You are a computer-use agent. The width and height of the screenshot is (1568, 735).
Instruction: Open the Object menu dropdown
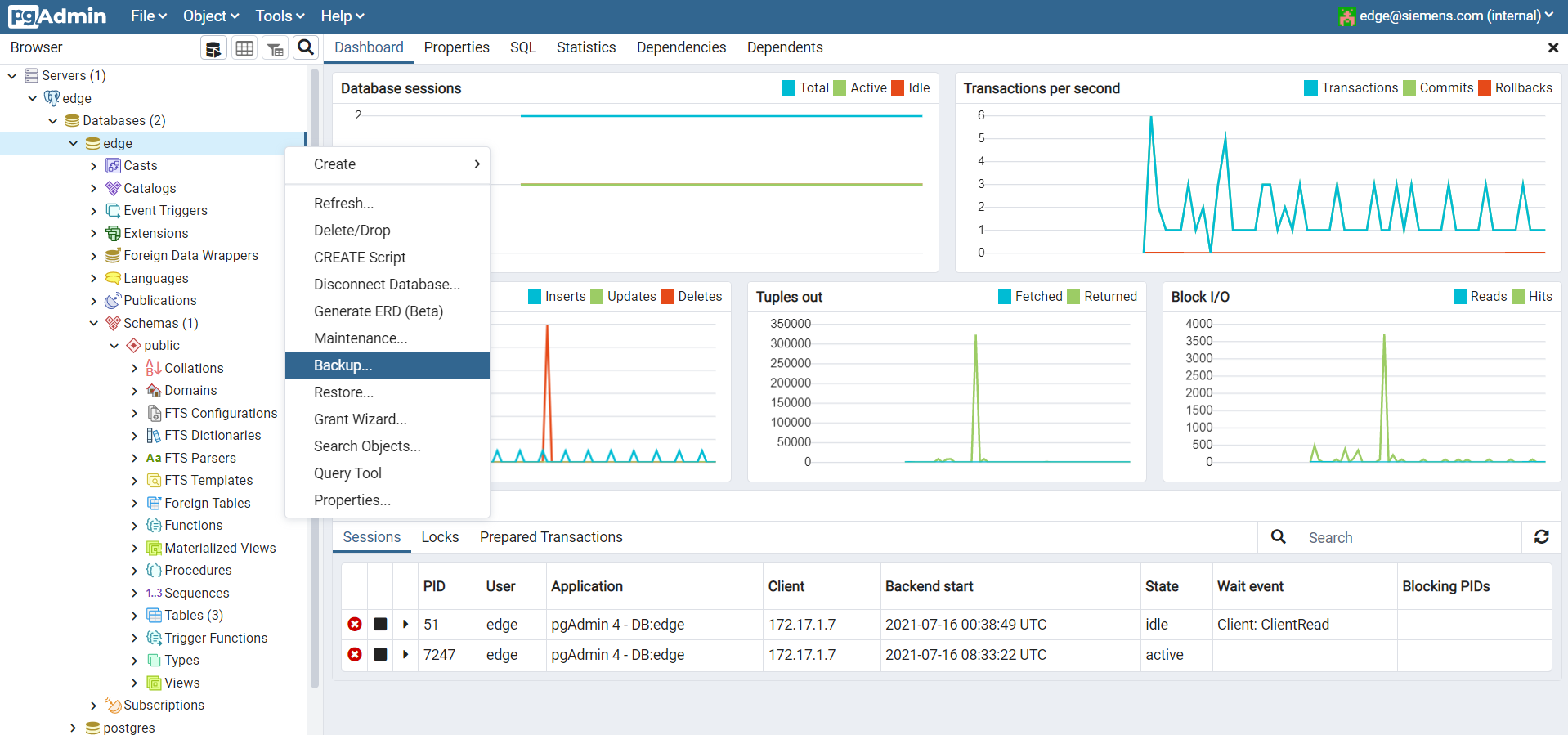pos(211,16)
